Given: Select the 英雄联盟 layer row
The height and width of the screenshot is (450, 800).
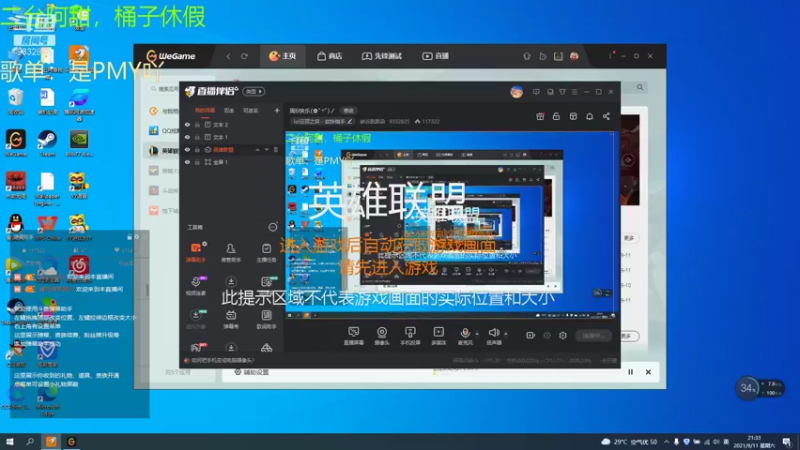Looking at the screenshot, I should 232,149.
